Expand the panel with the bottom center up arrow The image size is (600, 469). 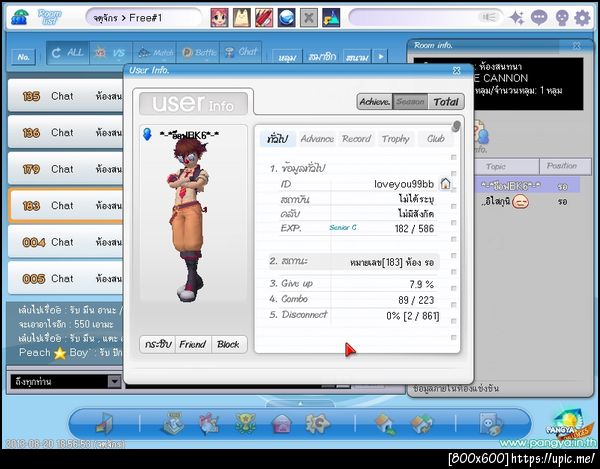coord(300,404)
